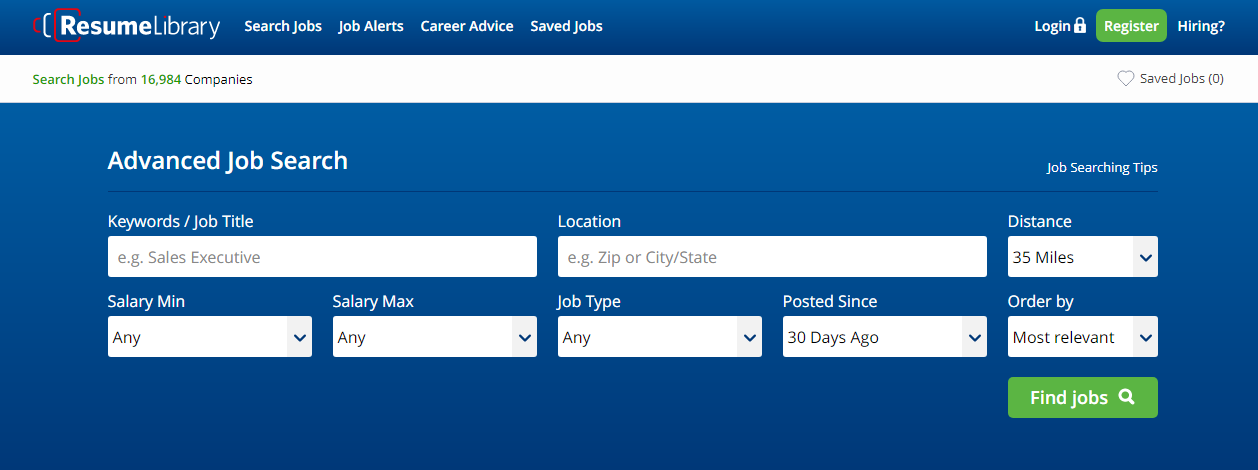Expand the Salary Min dropdown
1258x470 pixels.
(209, 337)
